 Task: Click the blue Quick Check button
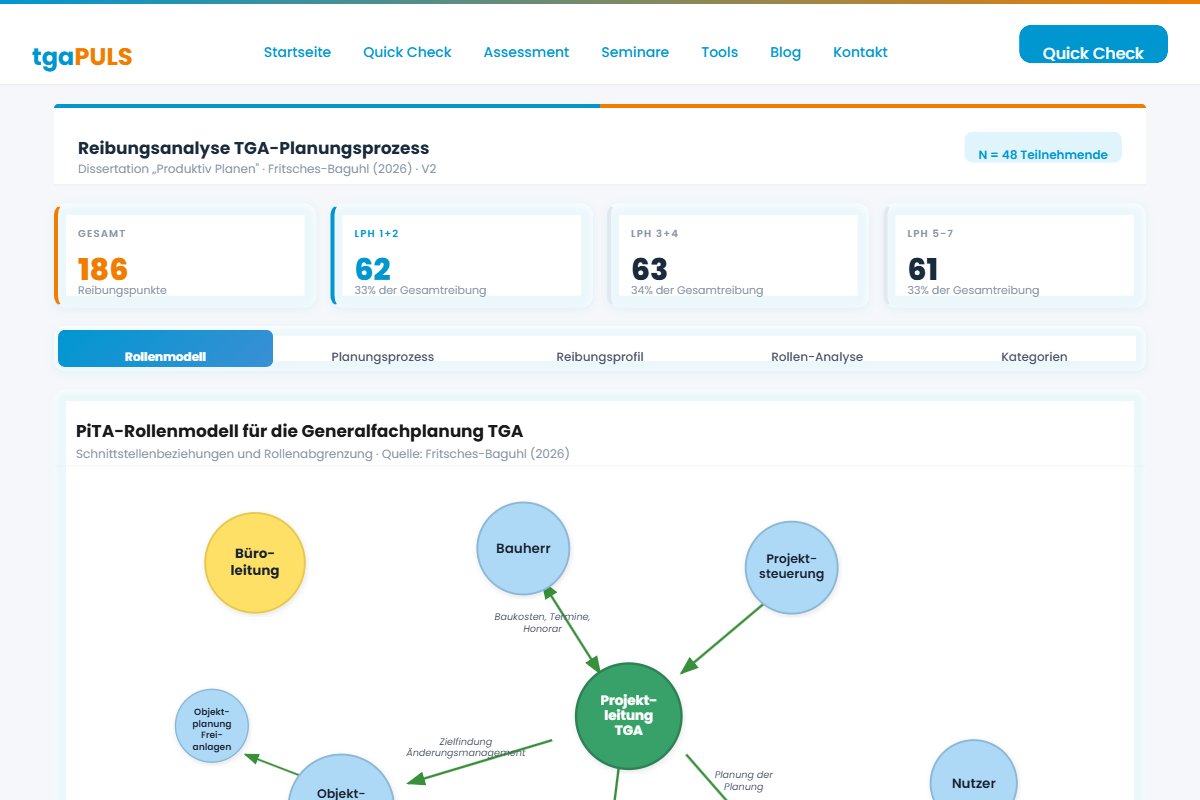1093,44
